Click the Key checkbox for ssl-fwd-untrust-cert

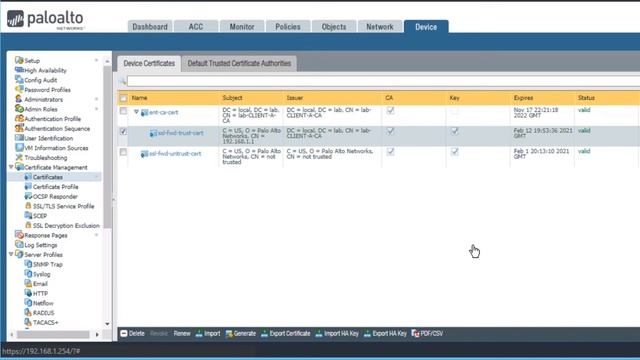455,151
